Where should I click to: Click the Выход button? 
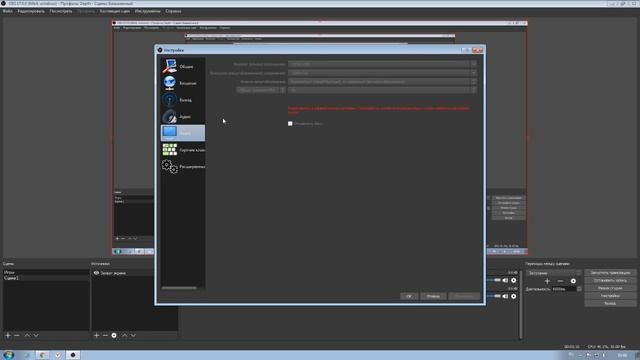coord(610,303)
